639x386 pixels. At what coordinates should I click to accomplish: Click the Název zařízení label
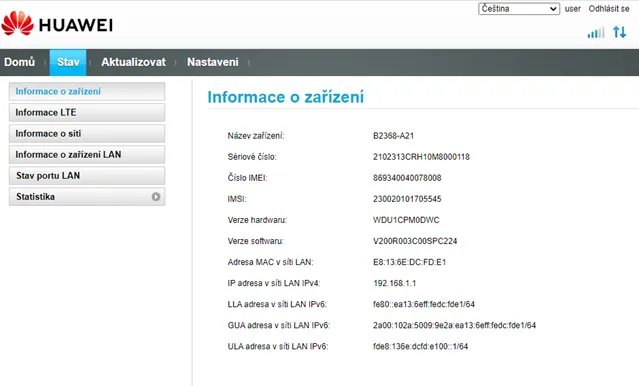[x=256, y=136]
